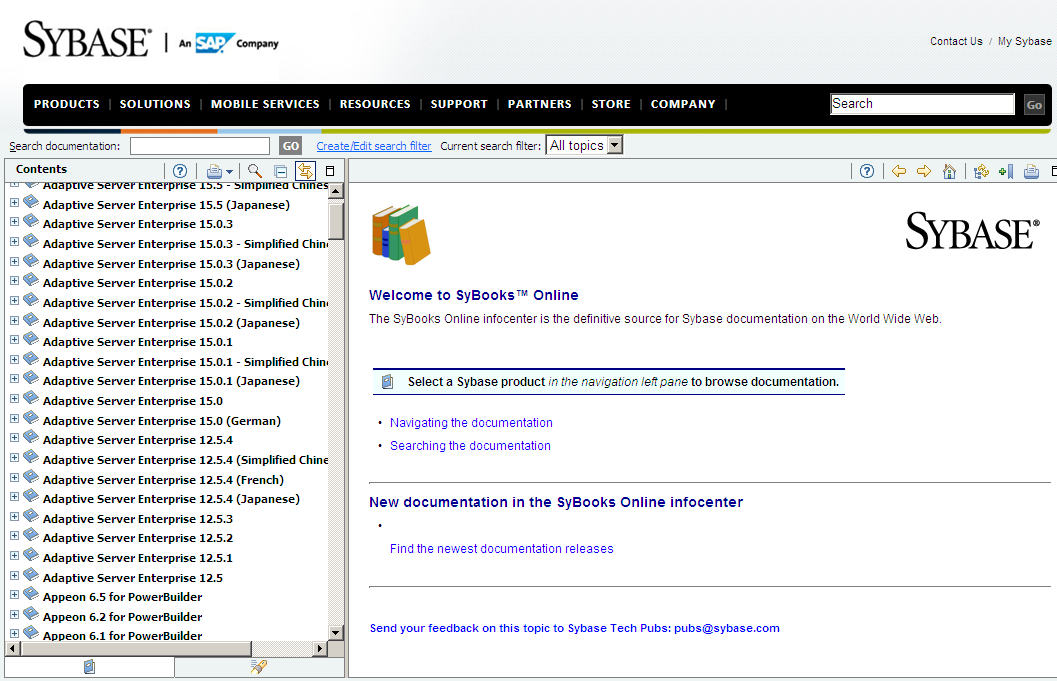Switch to the Contents view at the bottom of the pane
The width and height of the screenshot is (1057, 681).
[x=90, y=667]
